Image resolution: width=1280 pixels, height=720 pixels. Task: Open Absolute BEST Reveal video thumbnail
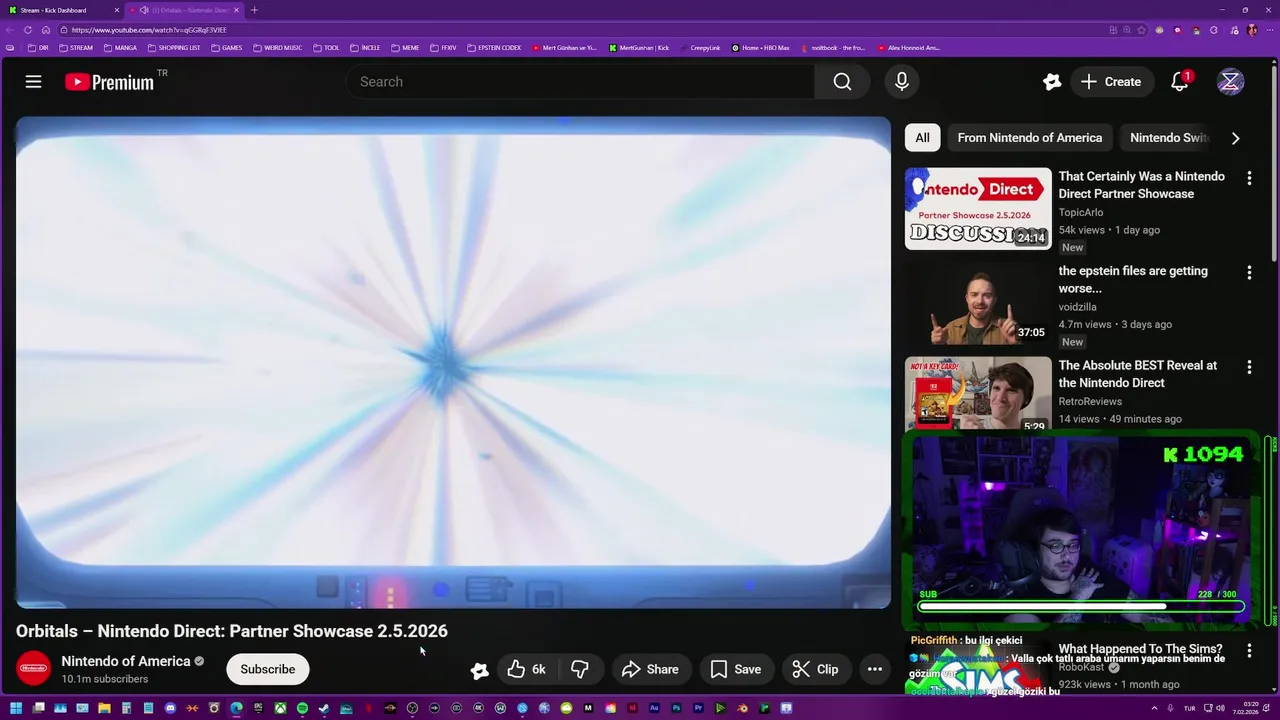978,394
